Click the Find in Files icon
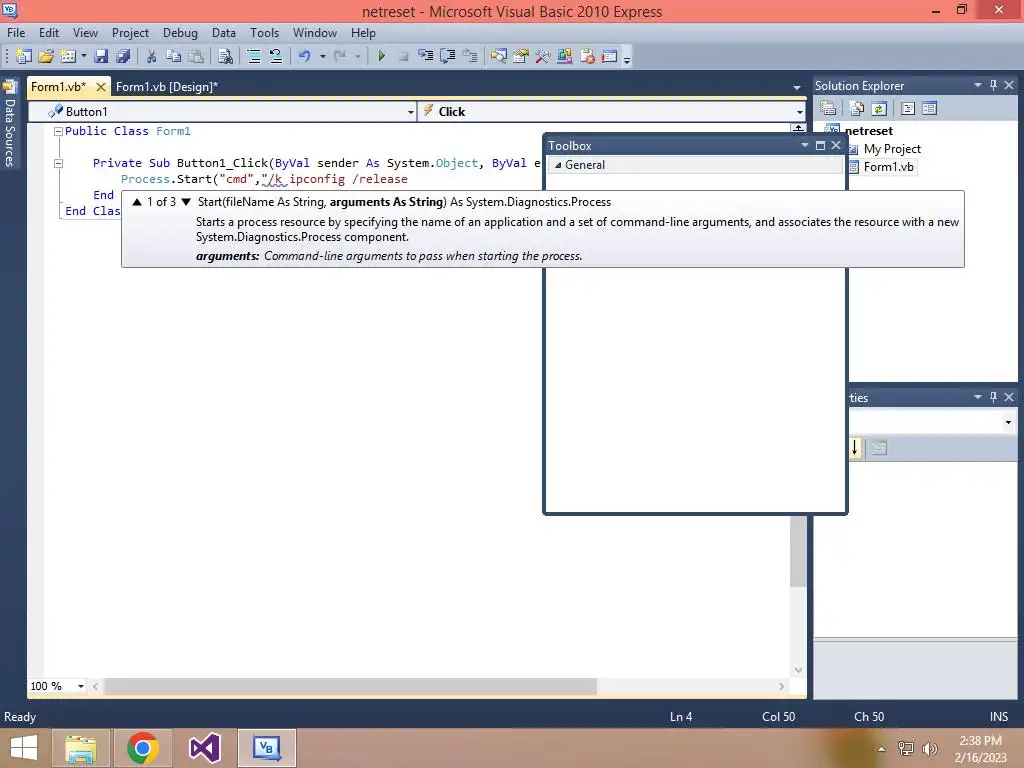1024x768 pixels. pyautogui.click(x=225, y=56)
